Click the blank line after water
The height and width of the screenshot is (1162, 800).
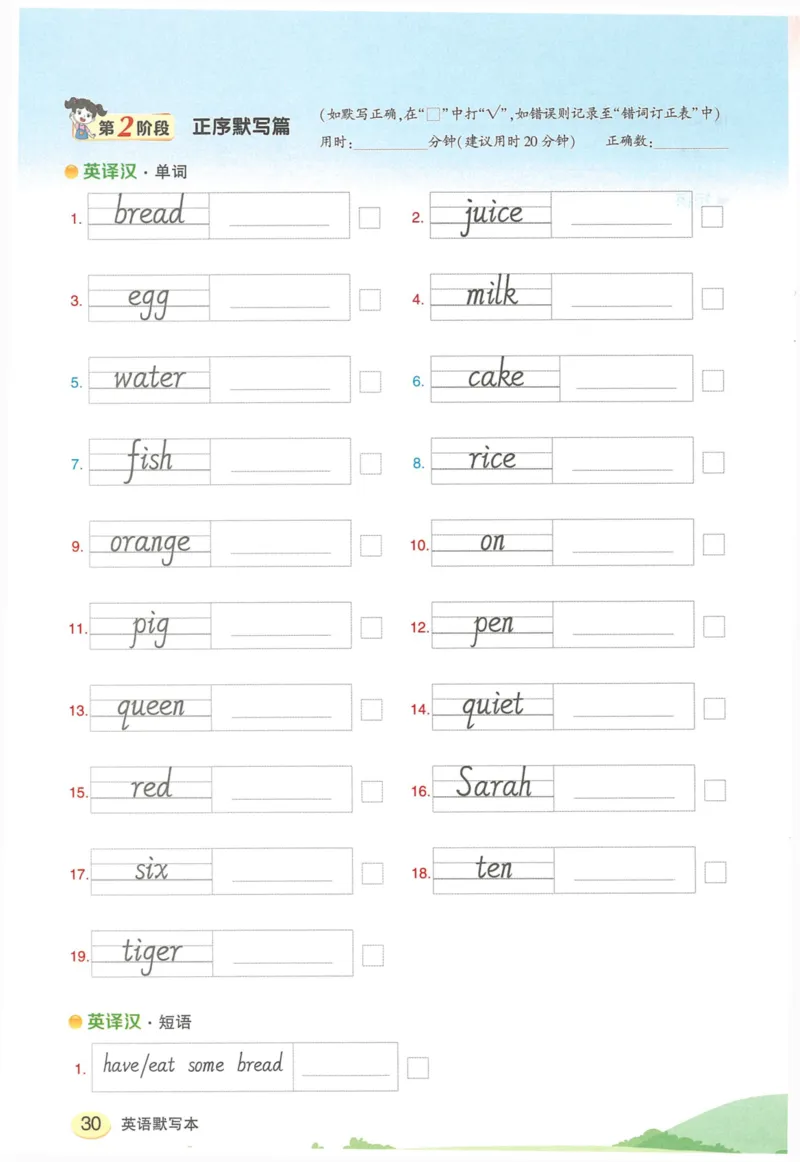(280, 386)
